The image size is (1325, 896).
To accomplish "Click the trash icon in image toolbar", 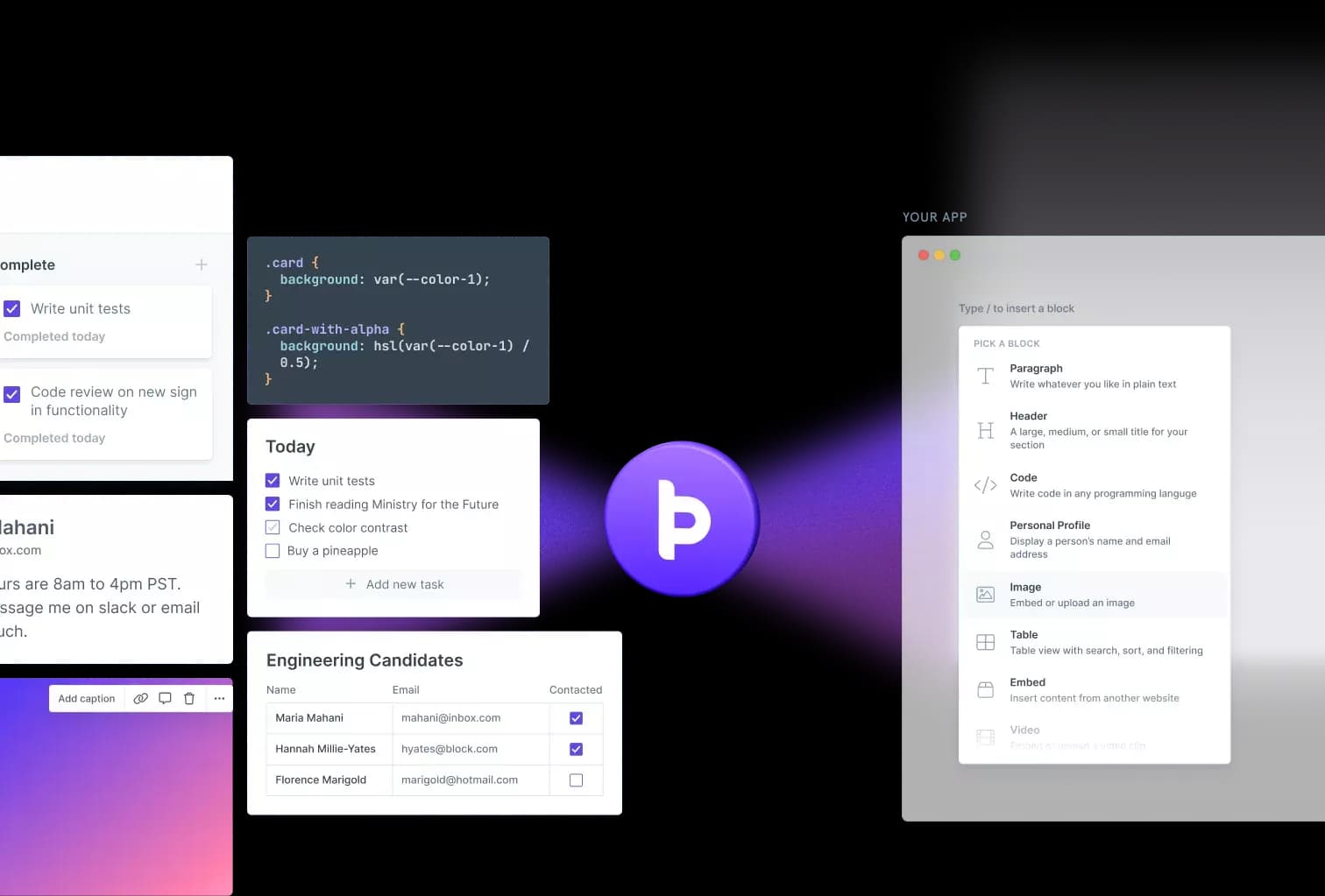I will pyautogui.click(x=189, y=698).
